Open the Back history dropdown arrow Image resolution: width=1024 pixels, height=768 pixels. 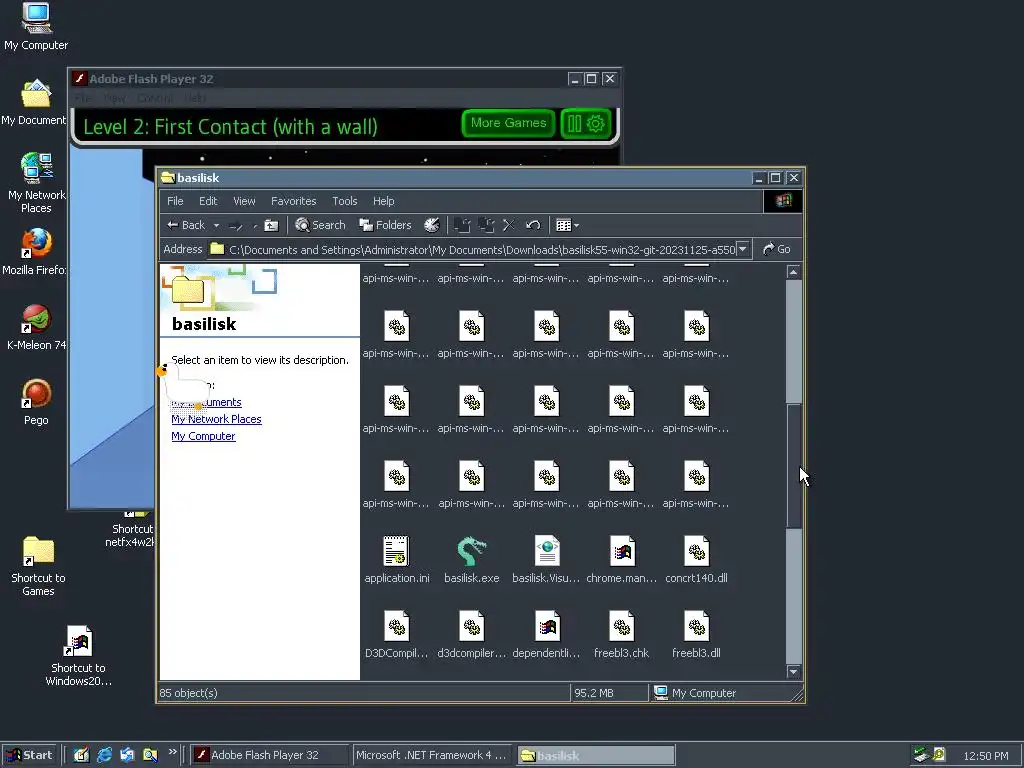coord(216,225)
